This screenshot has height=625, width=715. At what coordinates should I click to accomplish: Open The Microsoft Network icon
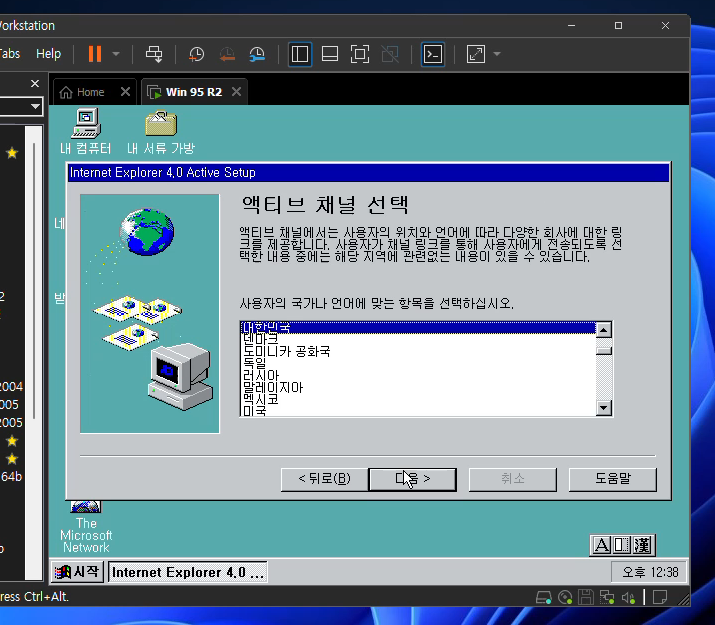86,528
